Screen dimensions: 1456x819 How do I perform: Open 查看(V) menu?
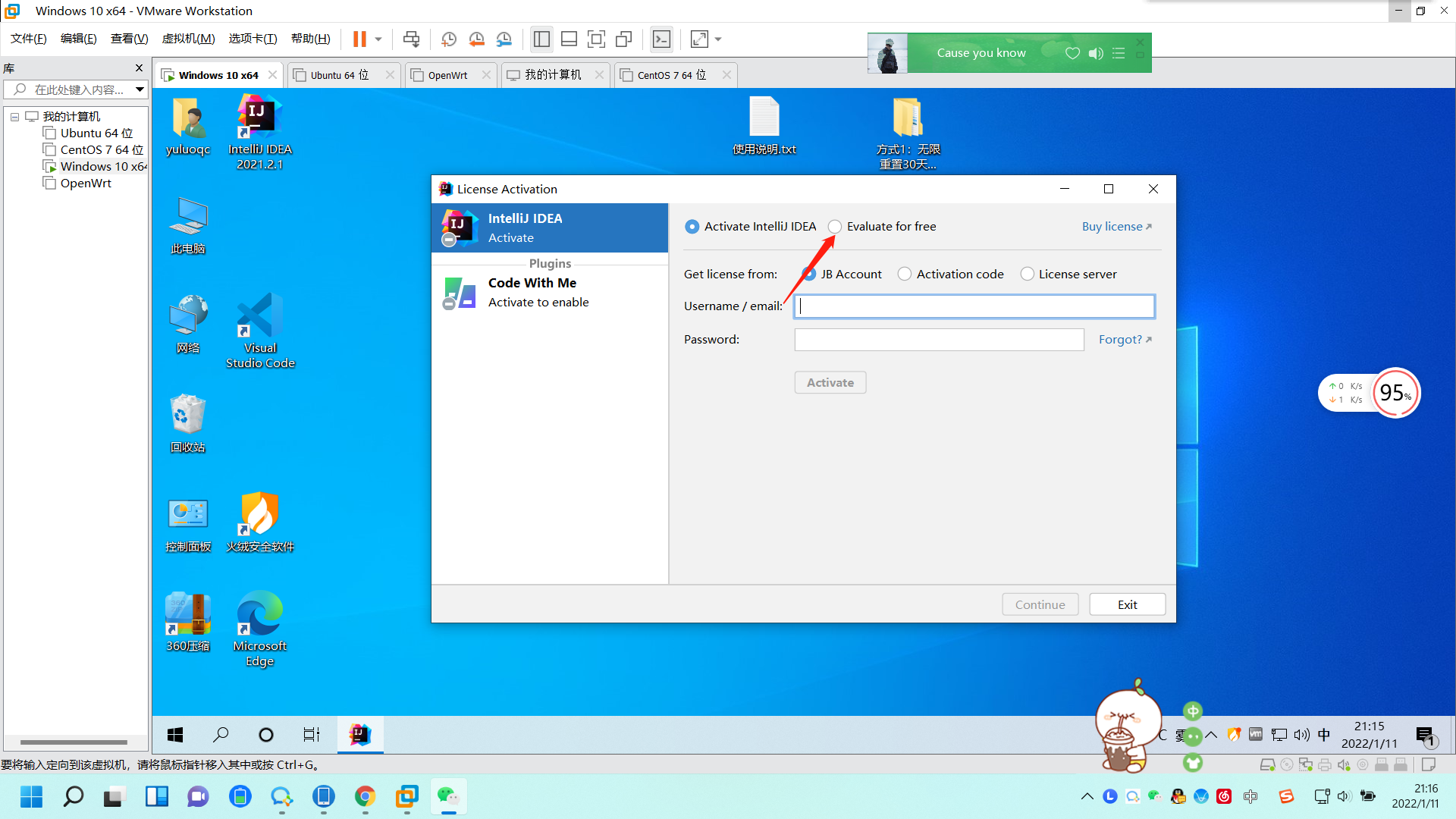[x=129, y=39]
